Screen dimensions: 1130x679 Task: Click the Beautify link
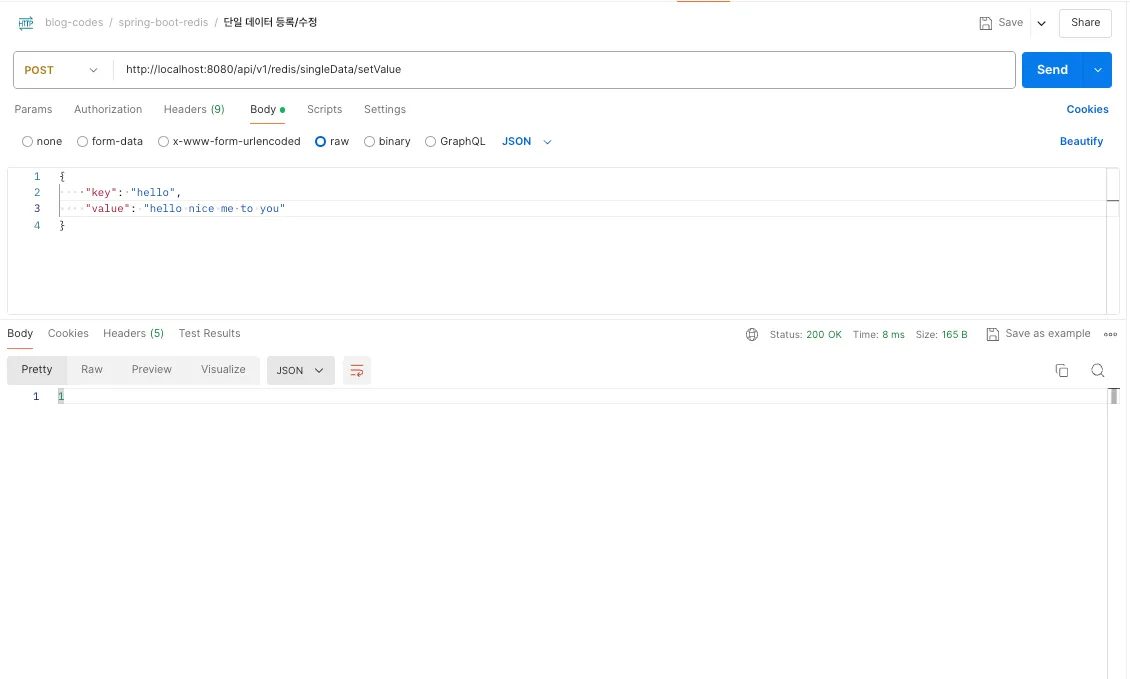[x=1081, y=141]
